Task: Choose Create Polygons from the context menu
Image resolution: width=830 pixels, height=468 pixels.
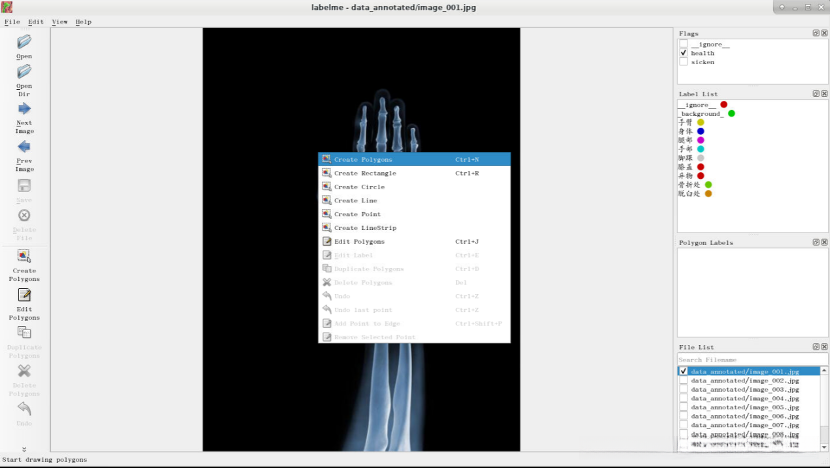Action: [414, 159]
